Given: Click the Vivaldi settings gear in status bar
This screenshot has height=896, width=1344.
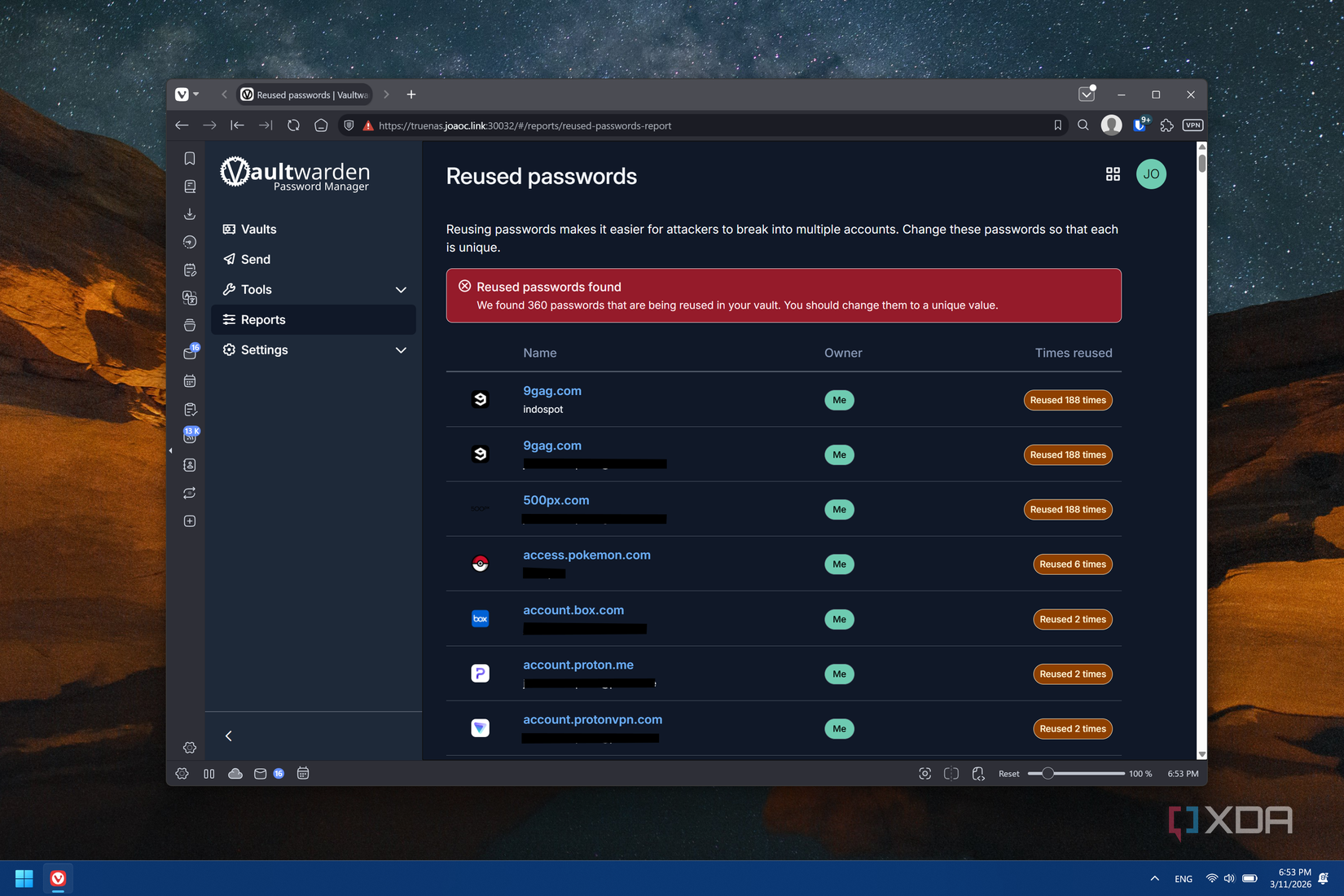Looking at the screenshot, I should 182,774.
